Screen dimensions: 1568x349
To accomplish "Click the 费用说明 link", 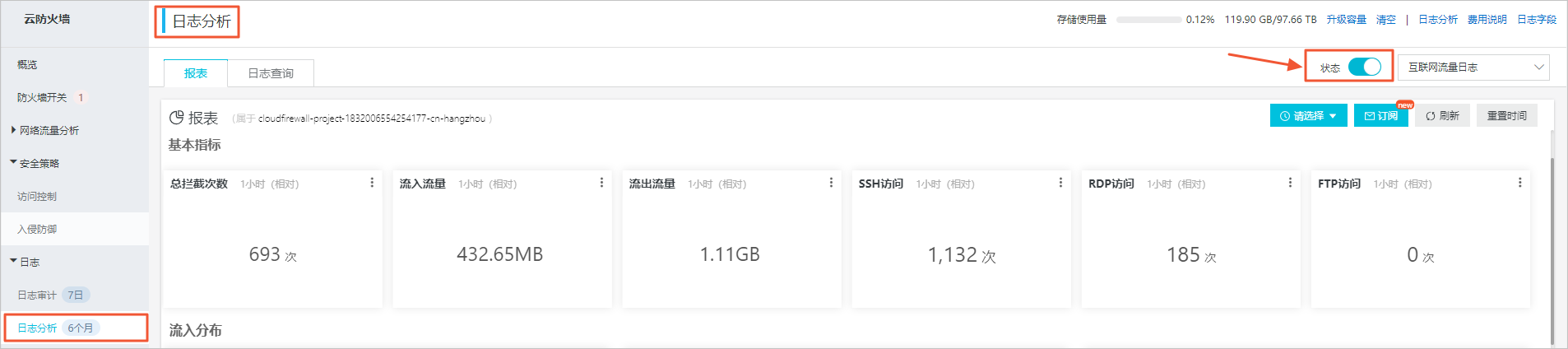I will click(1487, 19).
